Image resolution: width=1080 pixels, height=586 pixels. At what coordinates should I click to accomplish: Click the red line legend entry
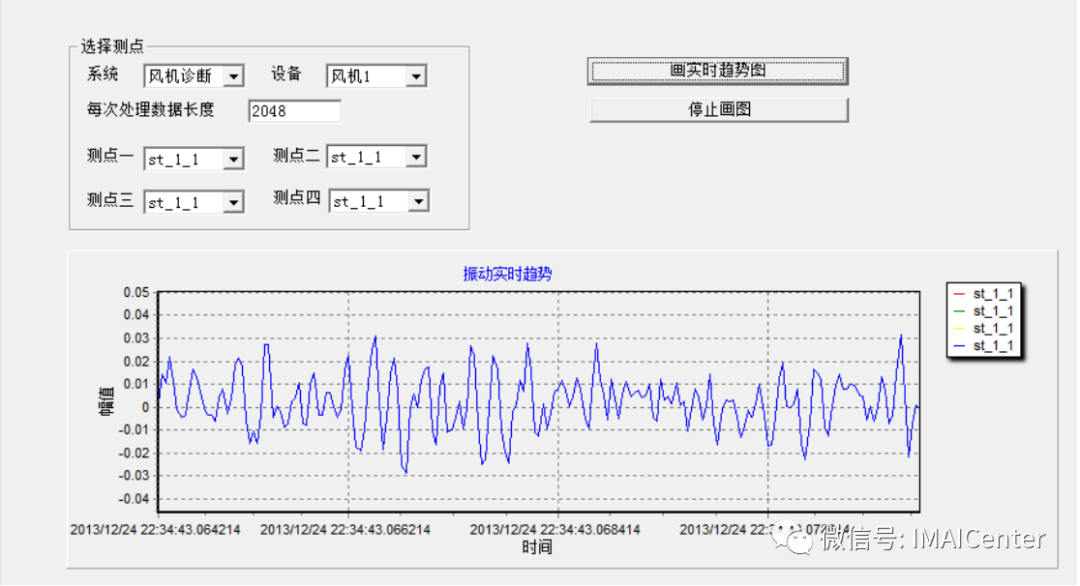(x=984, y=294)
